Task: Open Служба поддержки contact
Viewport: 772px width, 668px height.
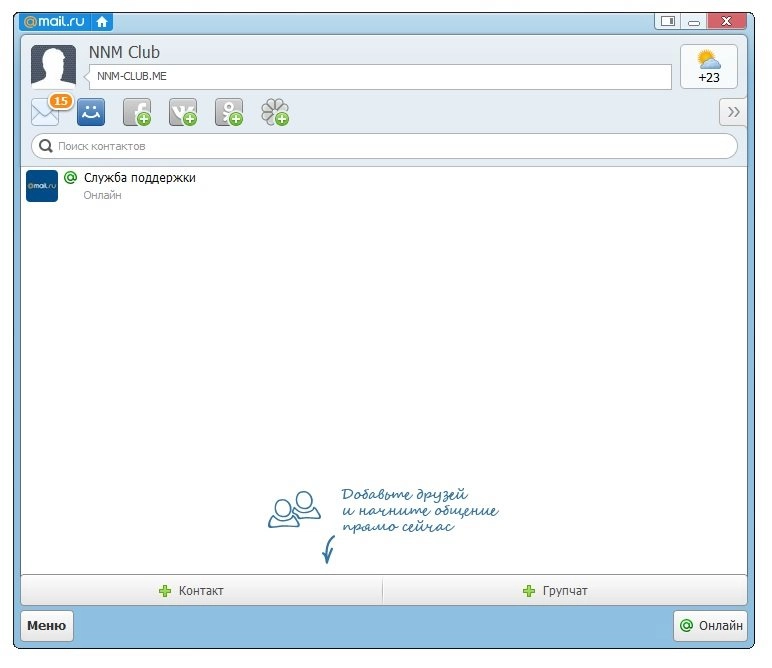Action: coord(384,186)
